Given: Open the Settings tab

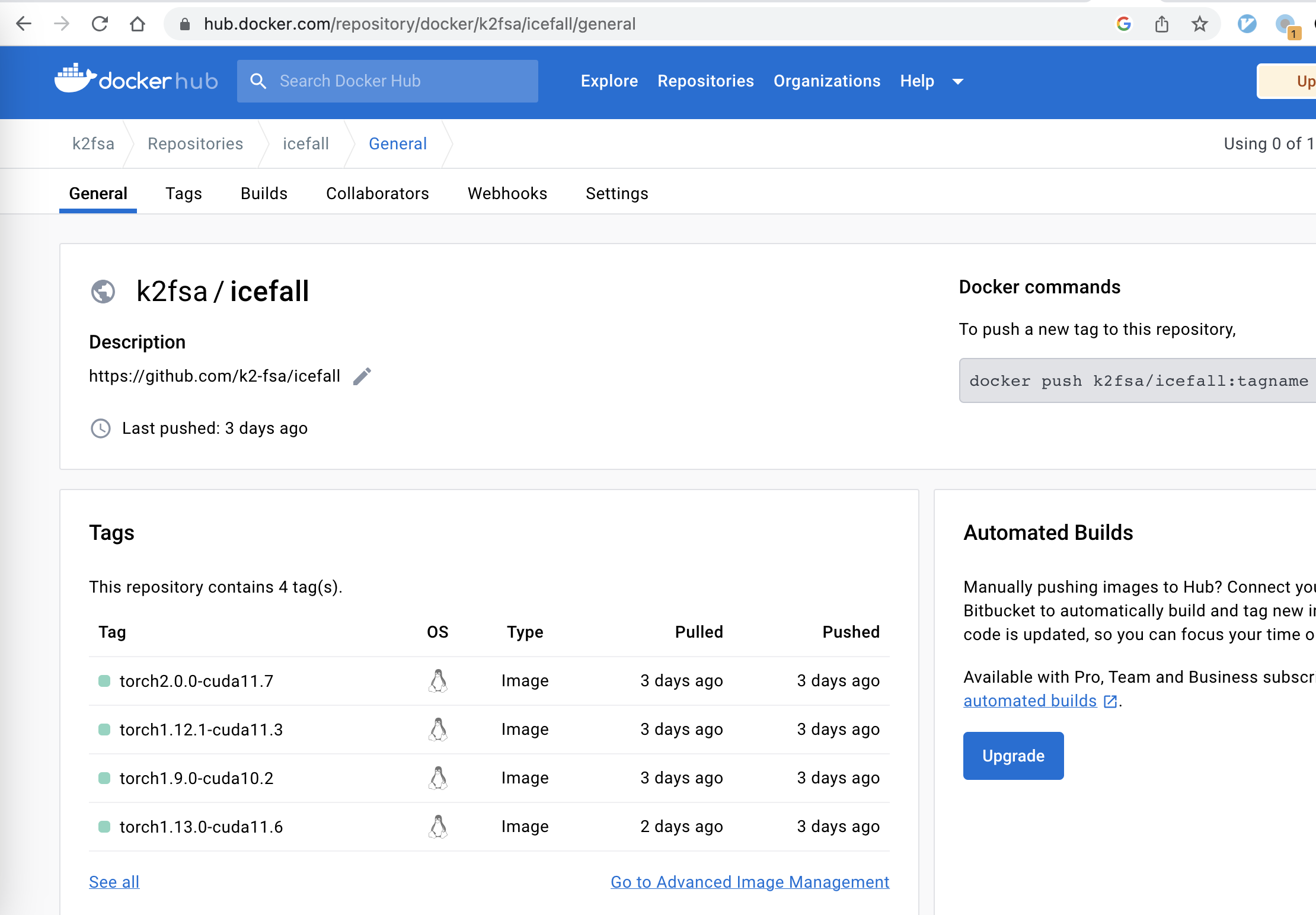Looking at the screenshot, I should [x=617, y=194].
